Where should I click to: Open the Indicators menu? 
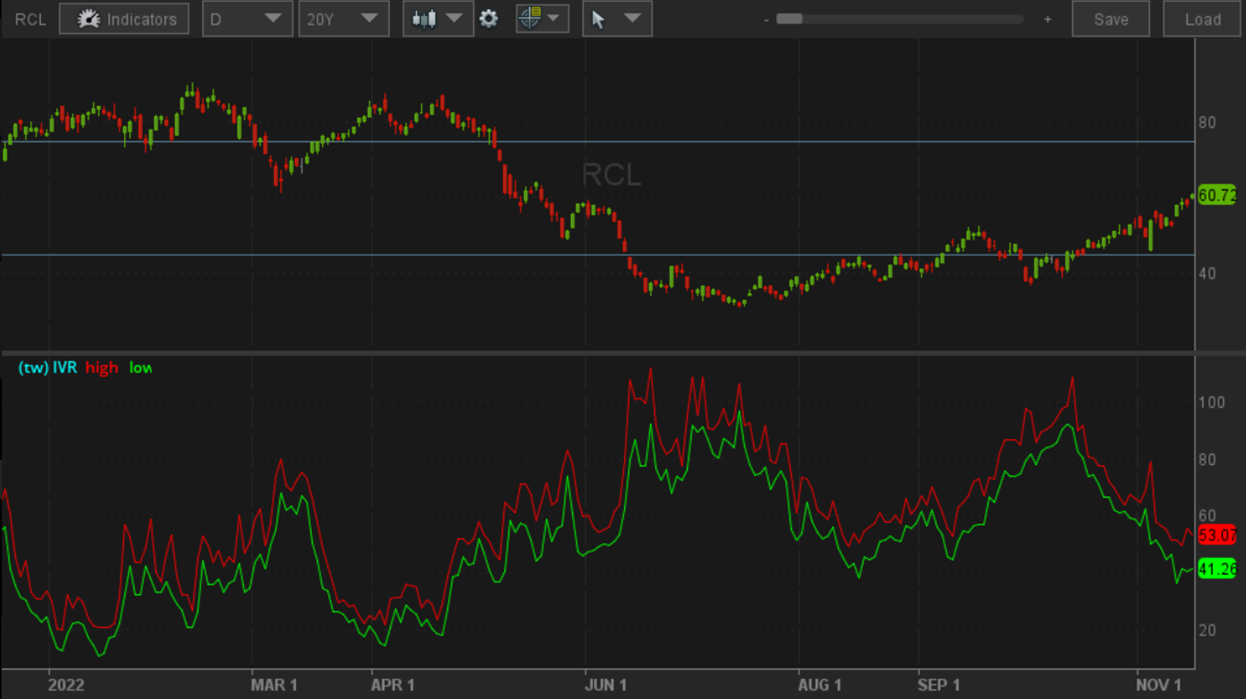(124, 19)
